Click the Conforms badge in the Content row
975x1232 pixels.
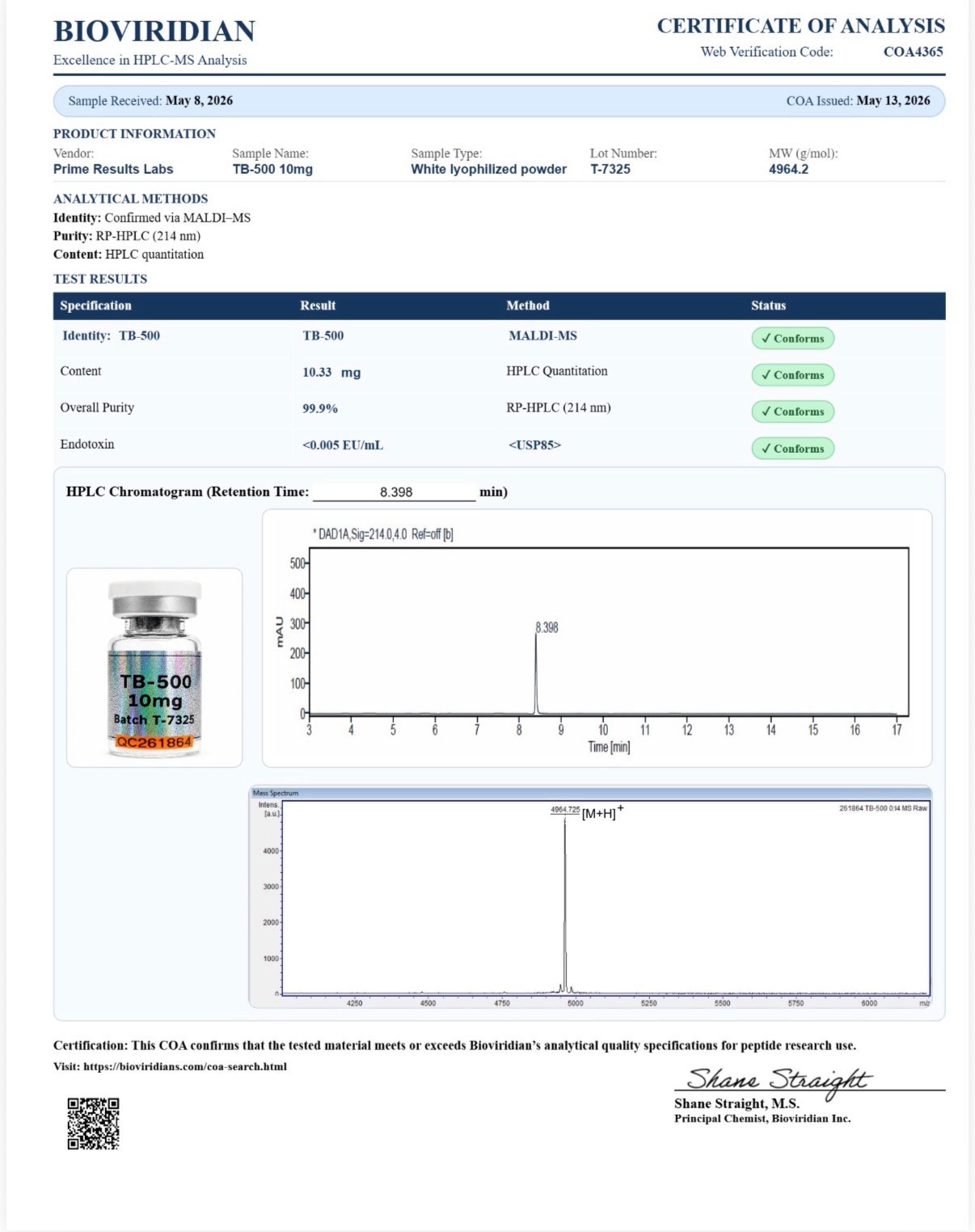pyautogui.click(x=792, y=375)
